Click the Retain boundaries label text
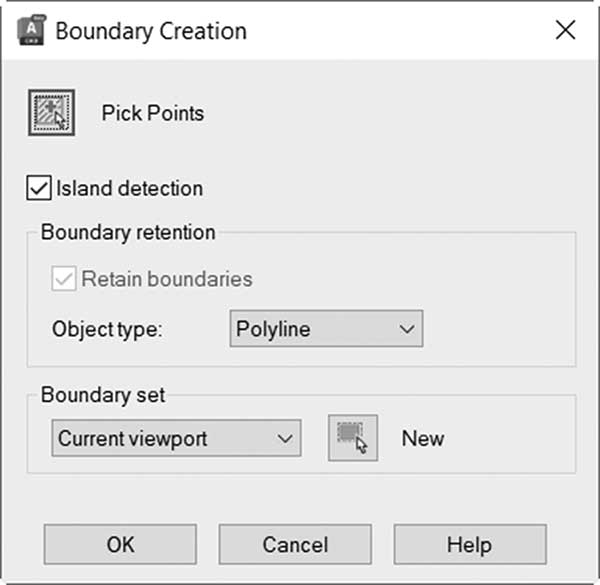 (167, 279)
